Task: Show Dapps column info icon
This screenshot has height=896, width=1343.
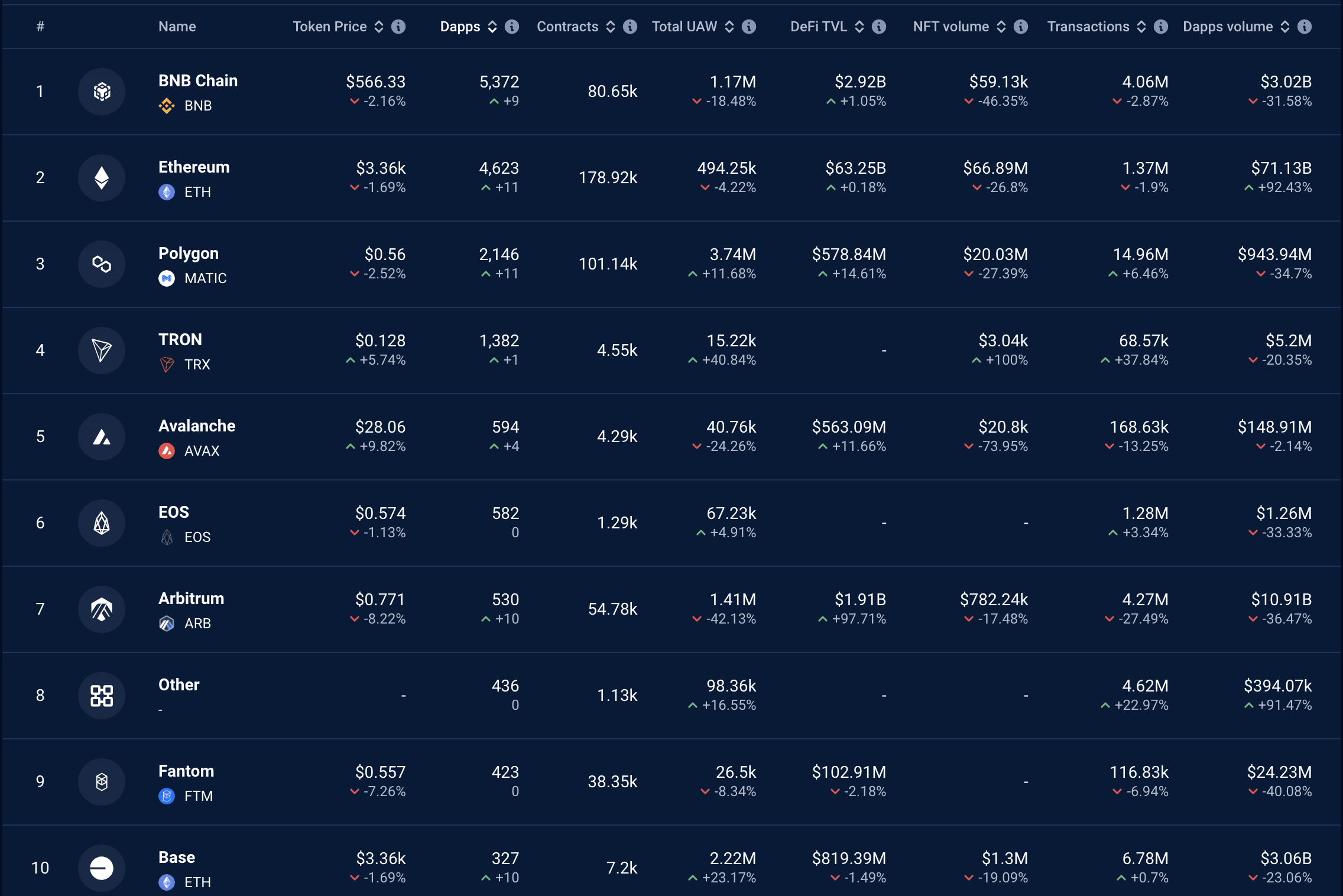Action: click(x=512, y=27)
